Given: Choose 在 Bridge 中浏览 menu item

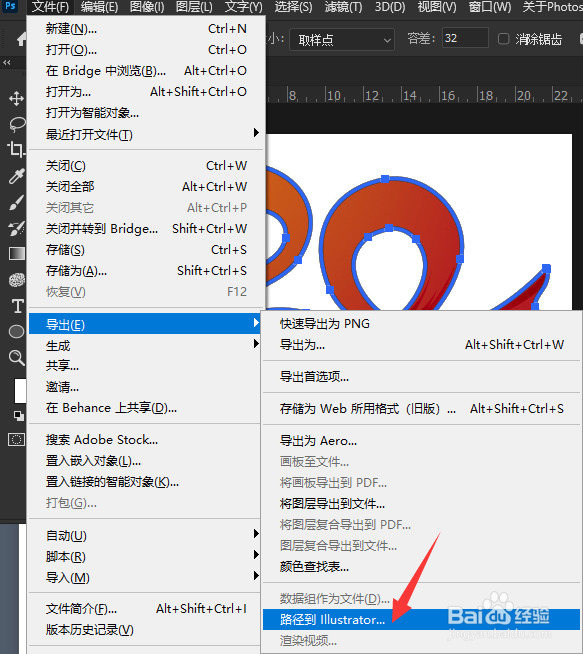Looking at the screenshot, I should tap(146, 70).
